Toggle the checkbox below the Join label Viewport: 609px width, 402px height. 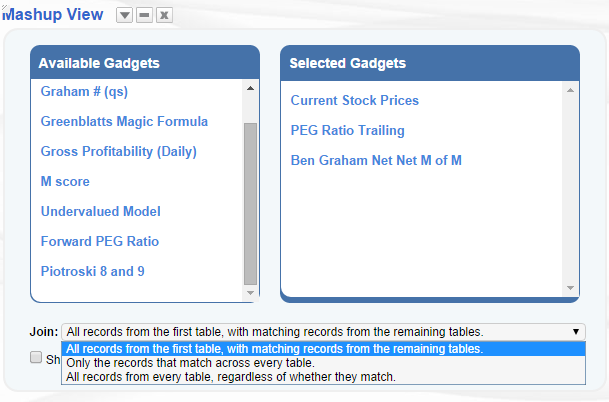coord(36,357)
